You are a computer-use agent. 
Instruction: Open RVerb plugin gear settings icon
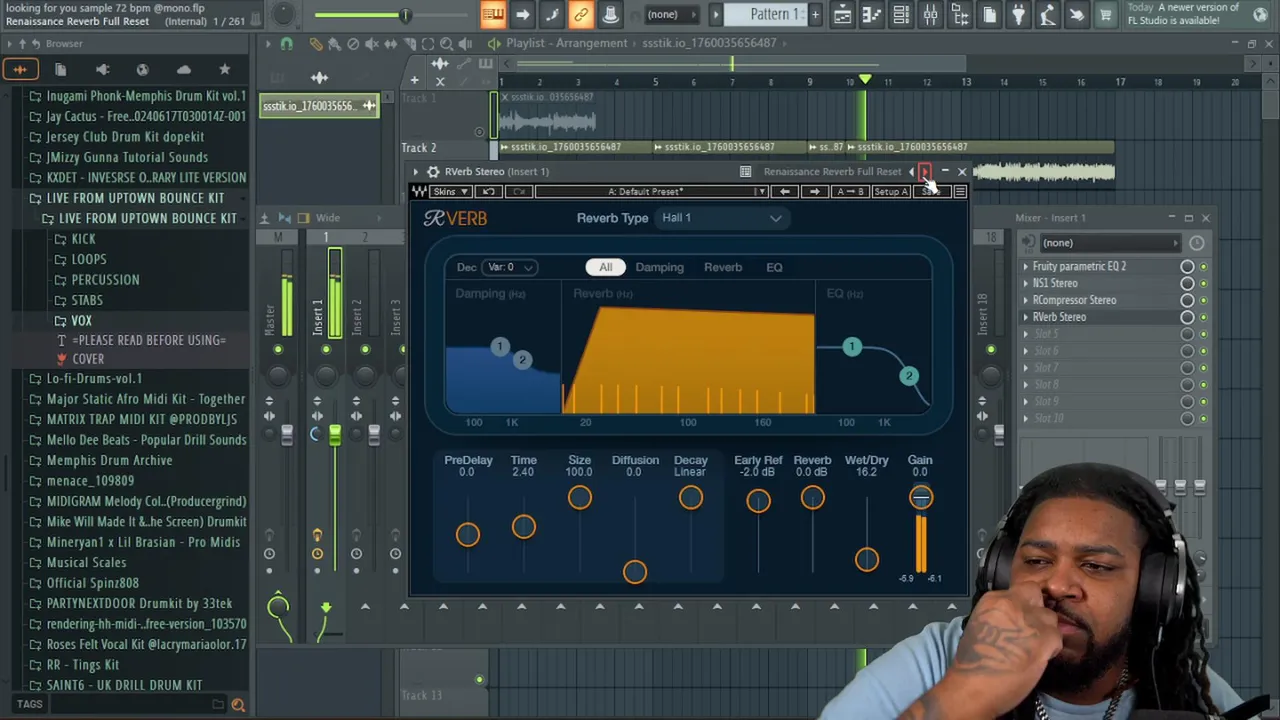click(432, 172)
